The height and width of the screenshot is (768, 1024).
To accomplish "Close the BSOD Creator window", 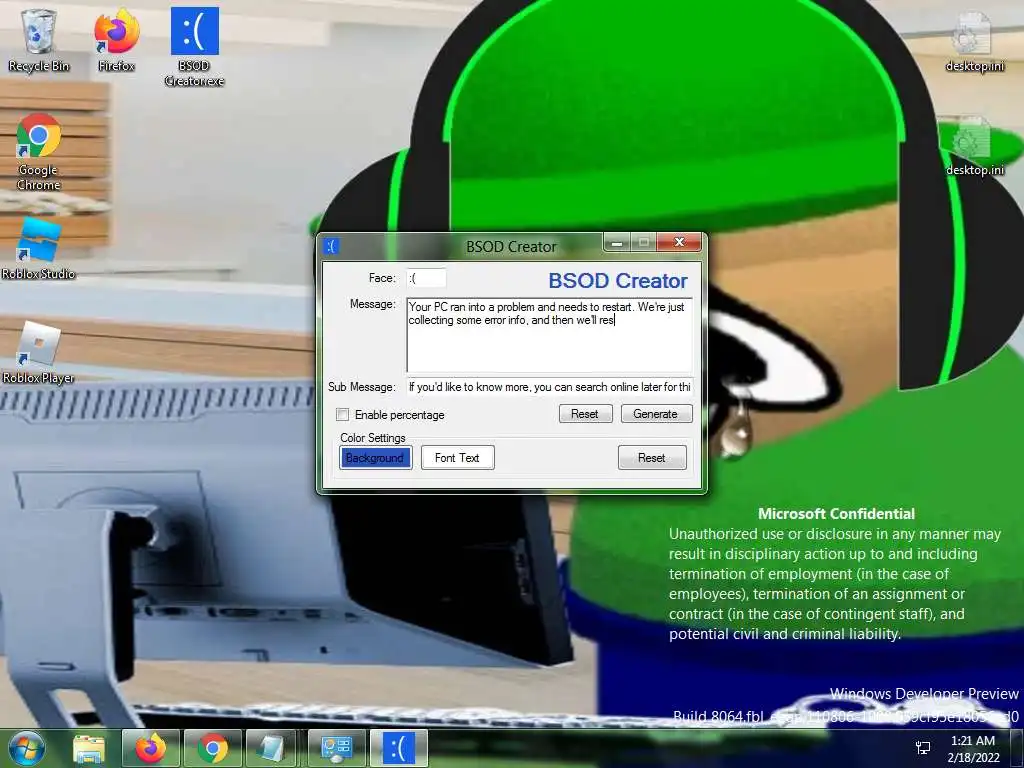I will point(679,242).
